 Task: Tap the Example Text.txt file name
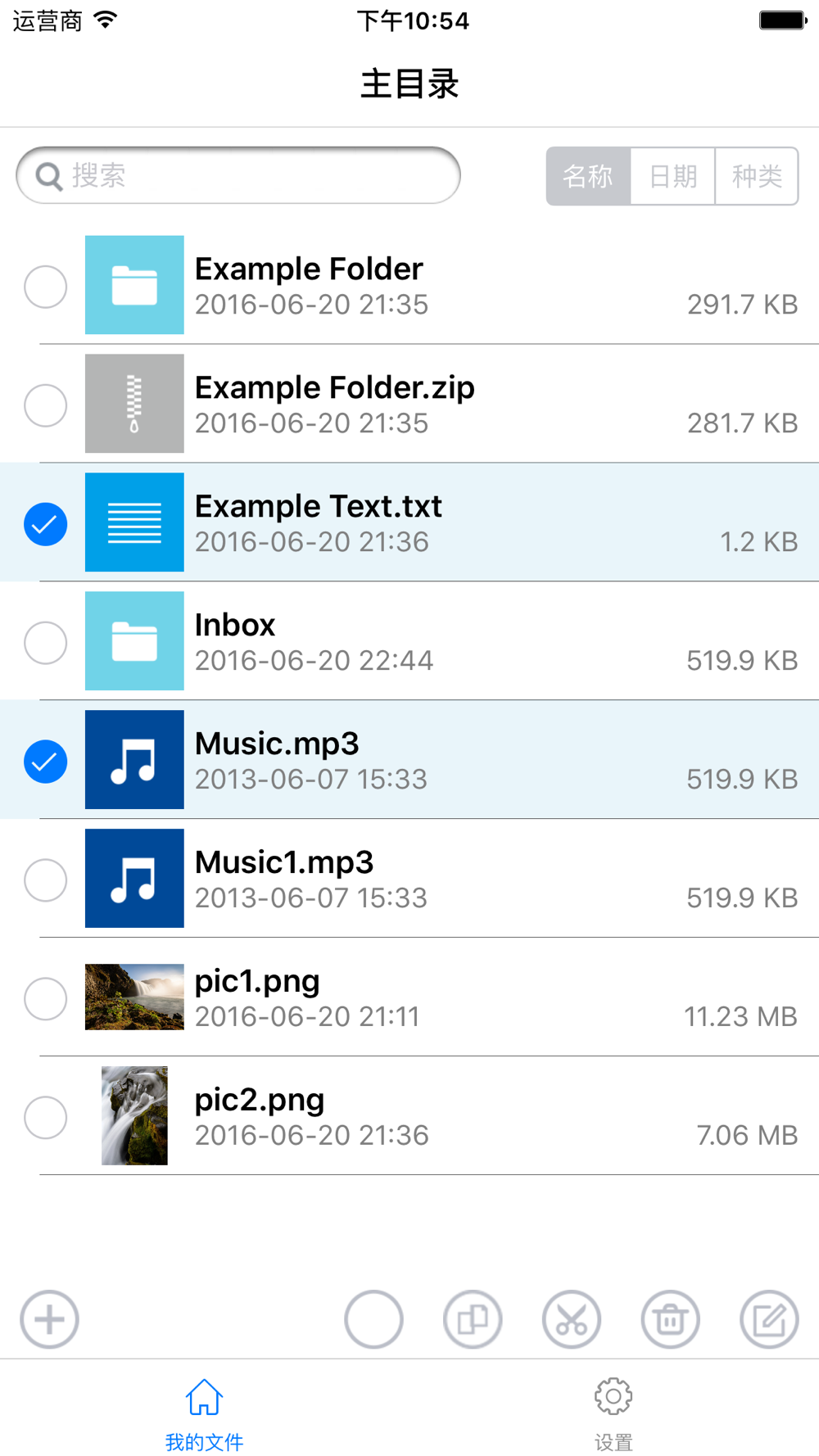point(319,506)
